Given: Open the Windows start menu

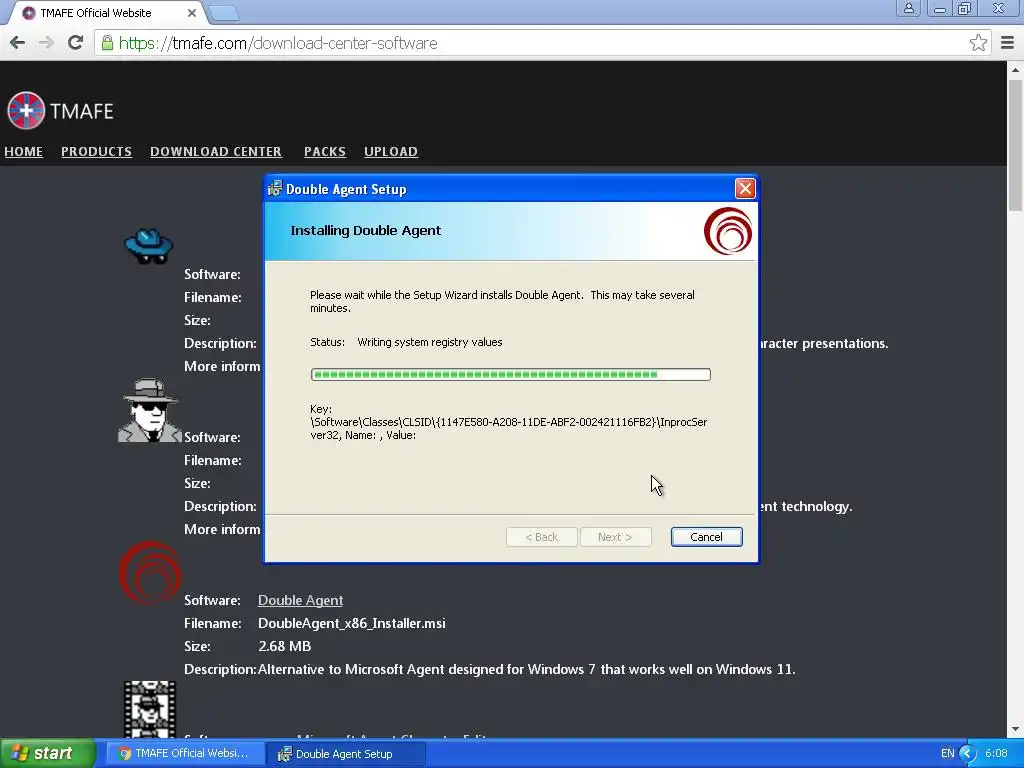Looking at the screenshot, I should [x=47, y=753].
